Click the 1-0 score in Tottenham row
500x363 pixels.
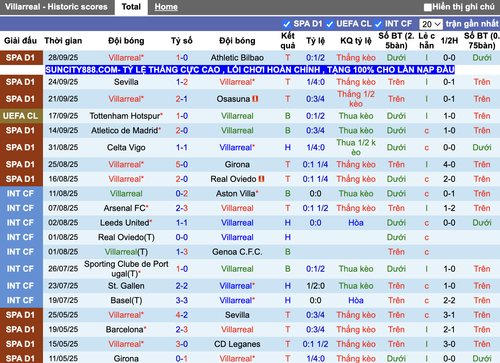pos(182,116)
